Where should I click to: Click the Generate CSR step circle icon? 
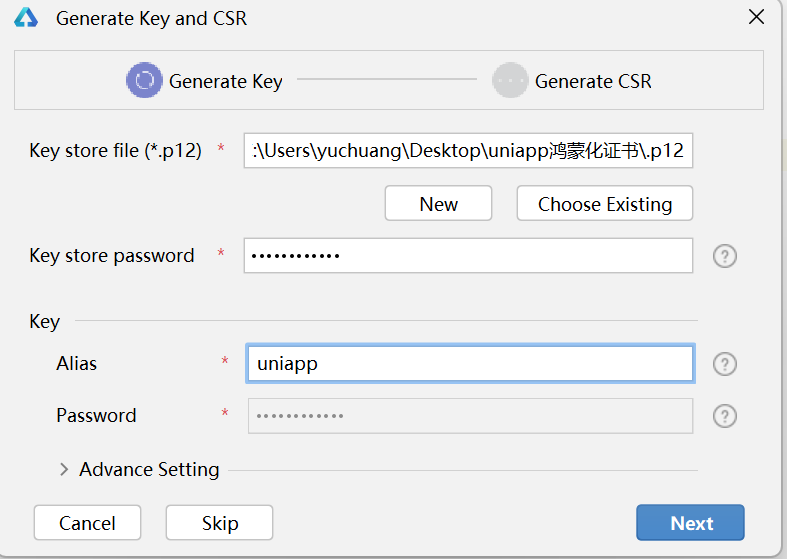pyautogui.click(x=510, y=80)
